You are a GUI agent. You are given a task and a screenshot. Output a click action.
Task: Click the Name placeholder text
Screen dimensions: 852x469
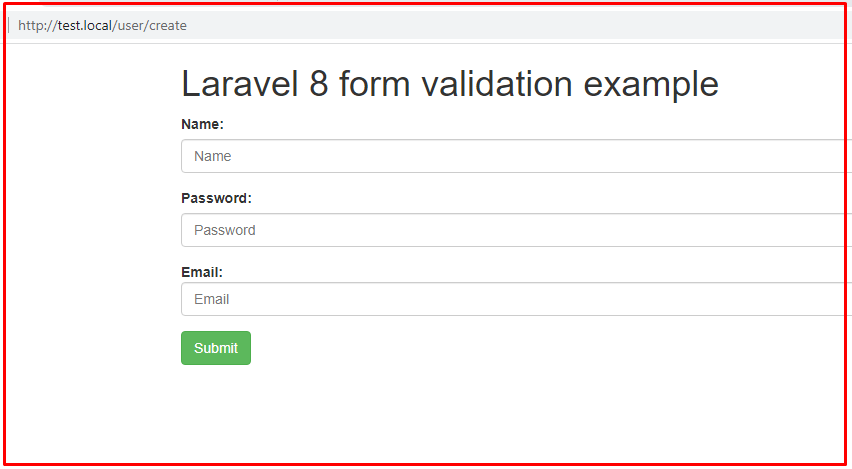pyautogui.click(x=213, y=156)
